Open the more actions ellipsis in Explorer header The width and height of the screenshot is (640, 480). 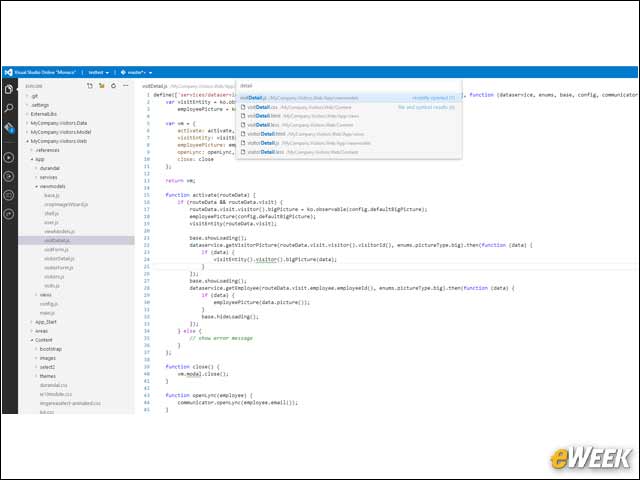pos(126,86)
